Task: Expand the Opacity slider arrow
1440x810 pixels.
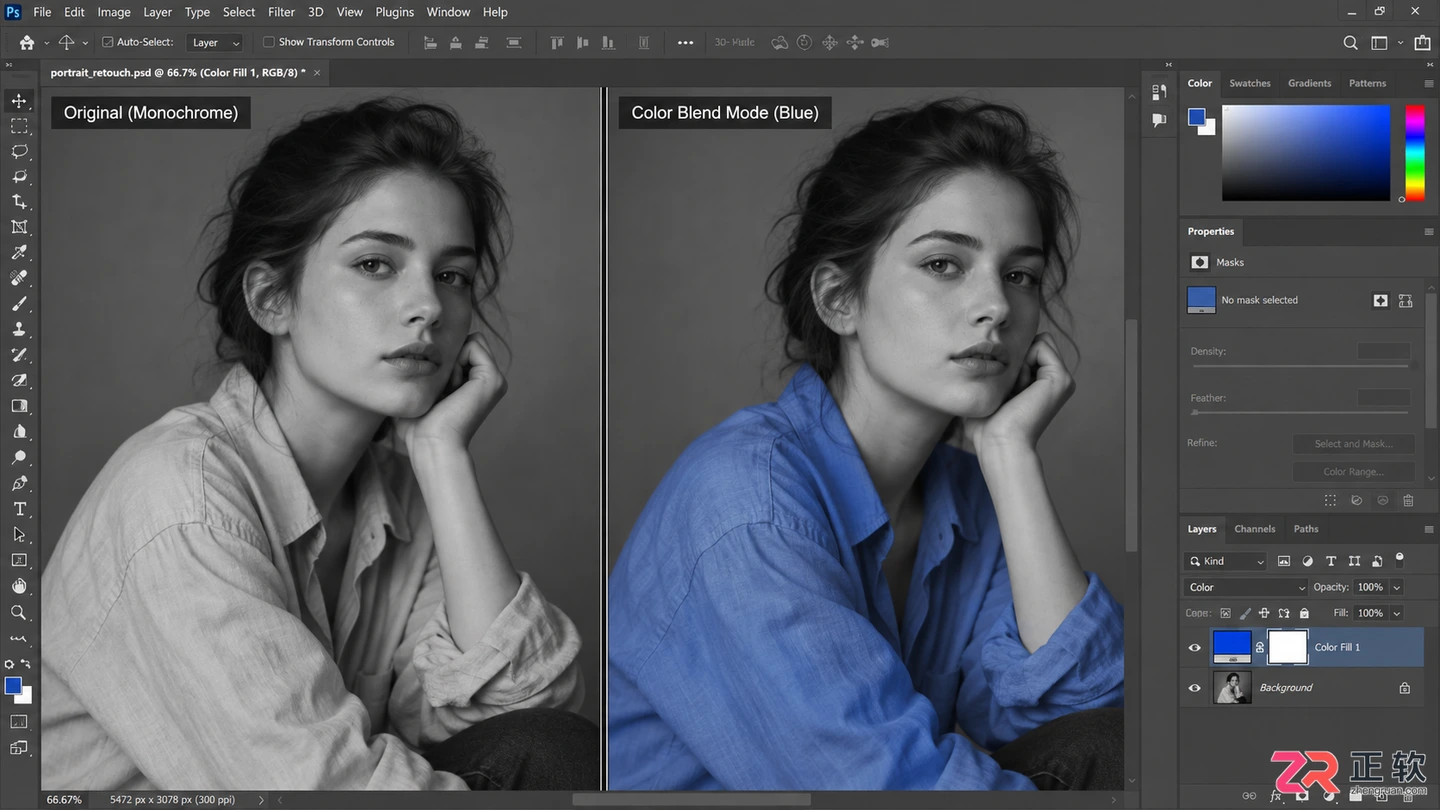Action: pos(1397,587)
